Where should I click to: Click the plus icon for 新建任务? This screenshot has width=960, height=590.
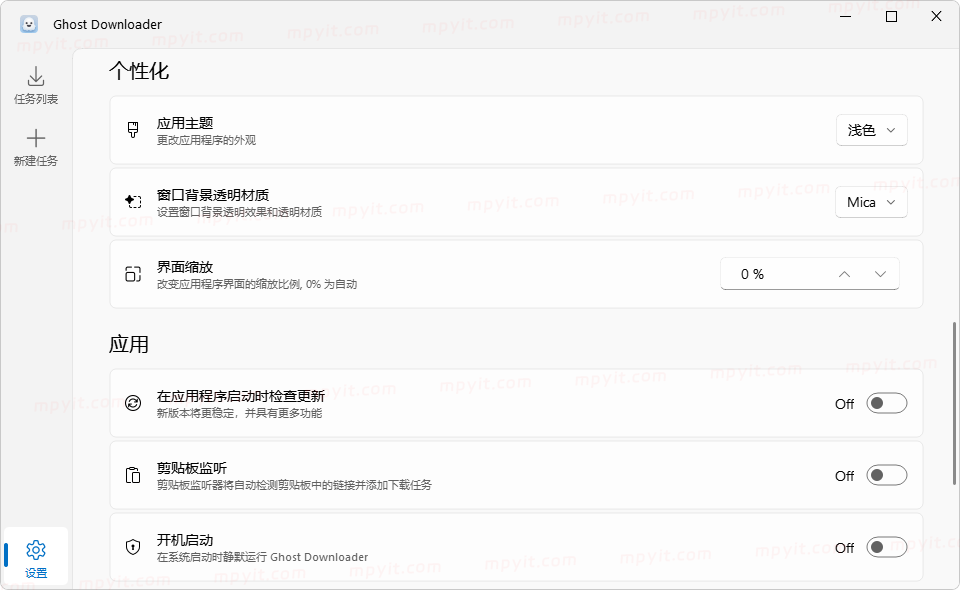[x=36, y=138]
